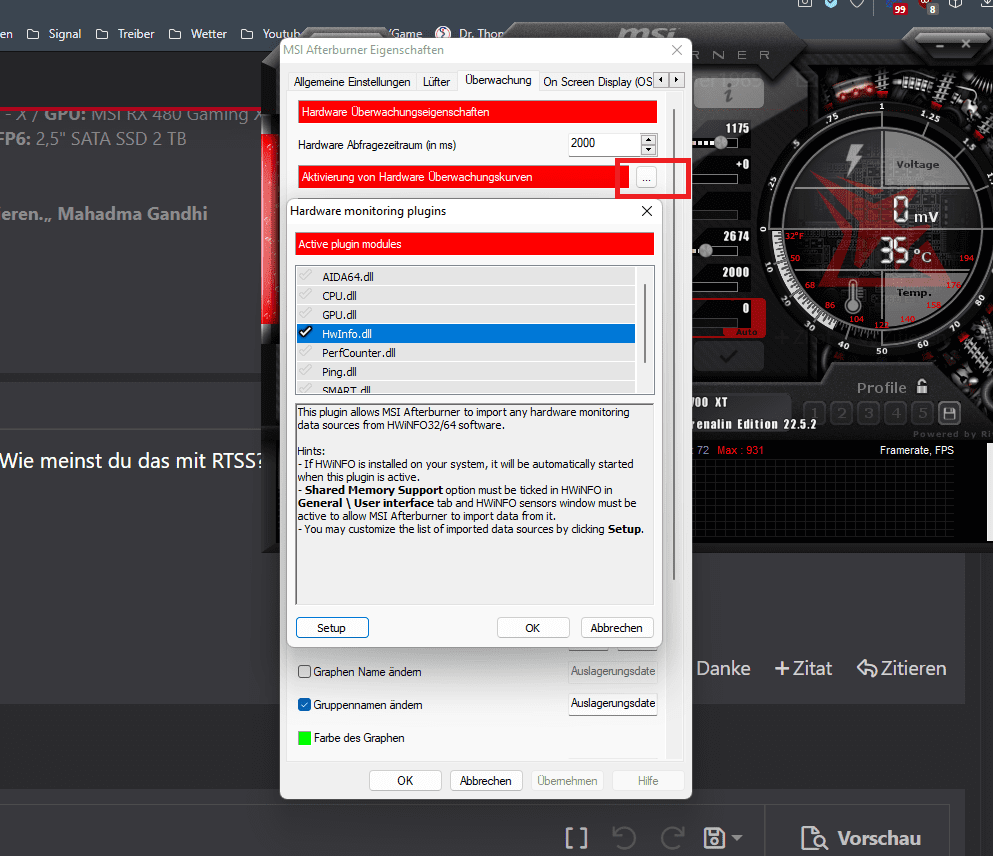Click OK in the Afterburner Eigenschaften window
This screenshot has height=856, width=993.
(x=405, y=781)
